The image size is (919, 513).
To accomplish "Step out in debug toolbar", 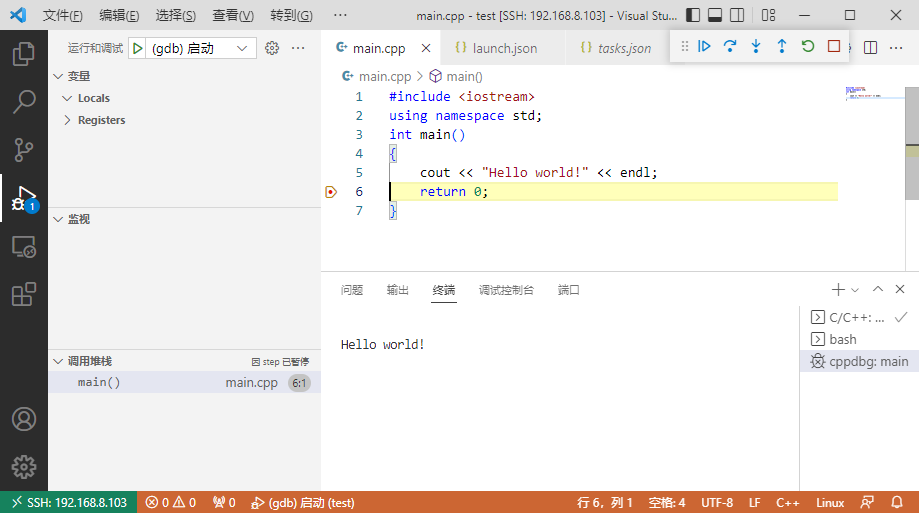I will [782, 46].
